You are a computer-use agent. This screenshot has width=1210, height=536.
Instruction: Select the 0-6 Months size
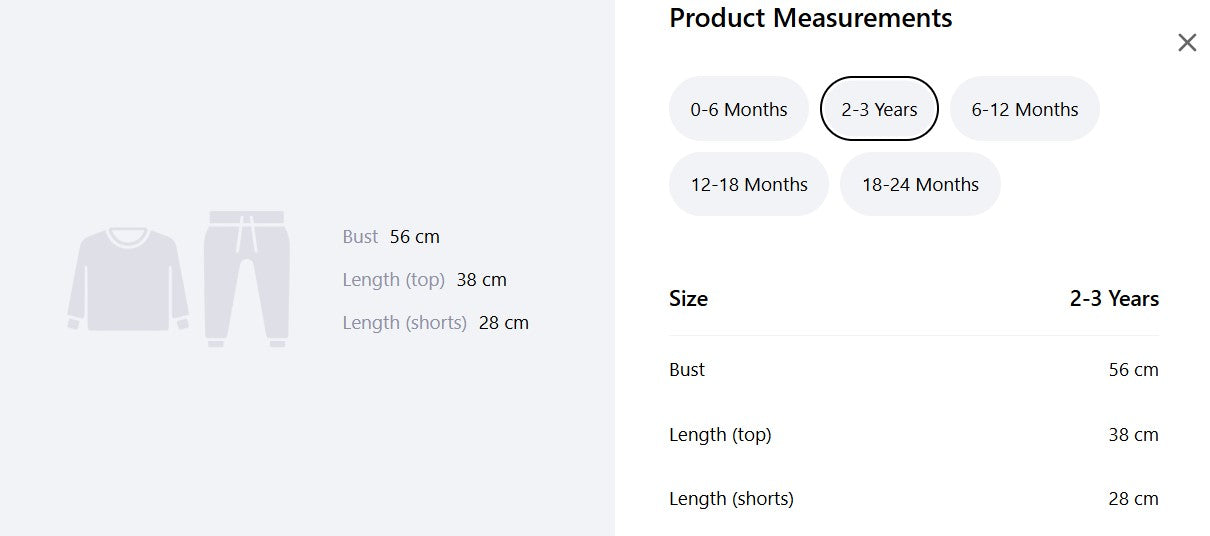point(739,109)
